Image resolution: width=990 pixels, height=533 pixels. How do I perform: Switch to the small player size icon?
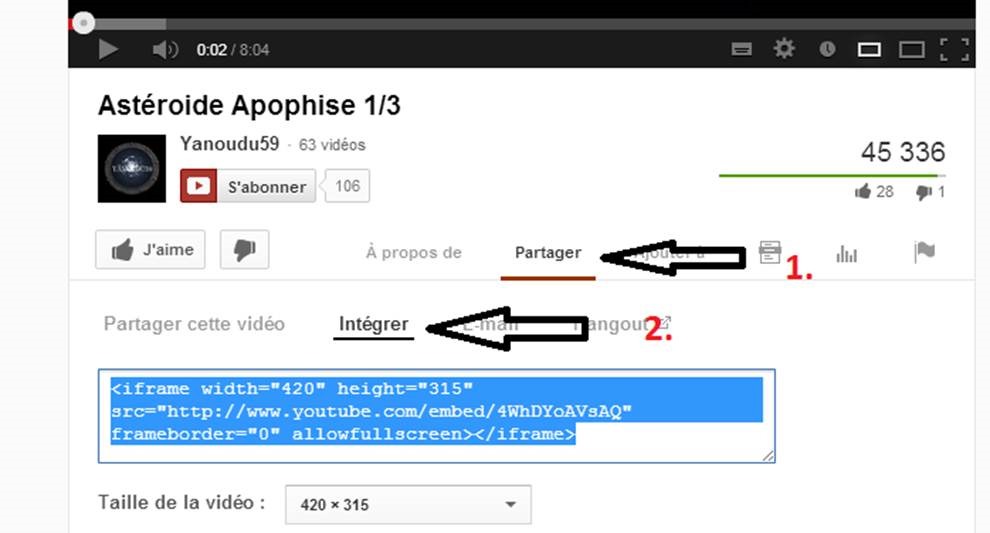coord(869,49)
